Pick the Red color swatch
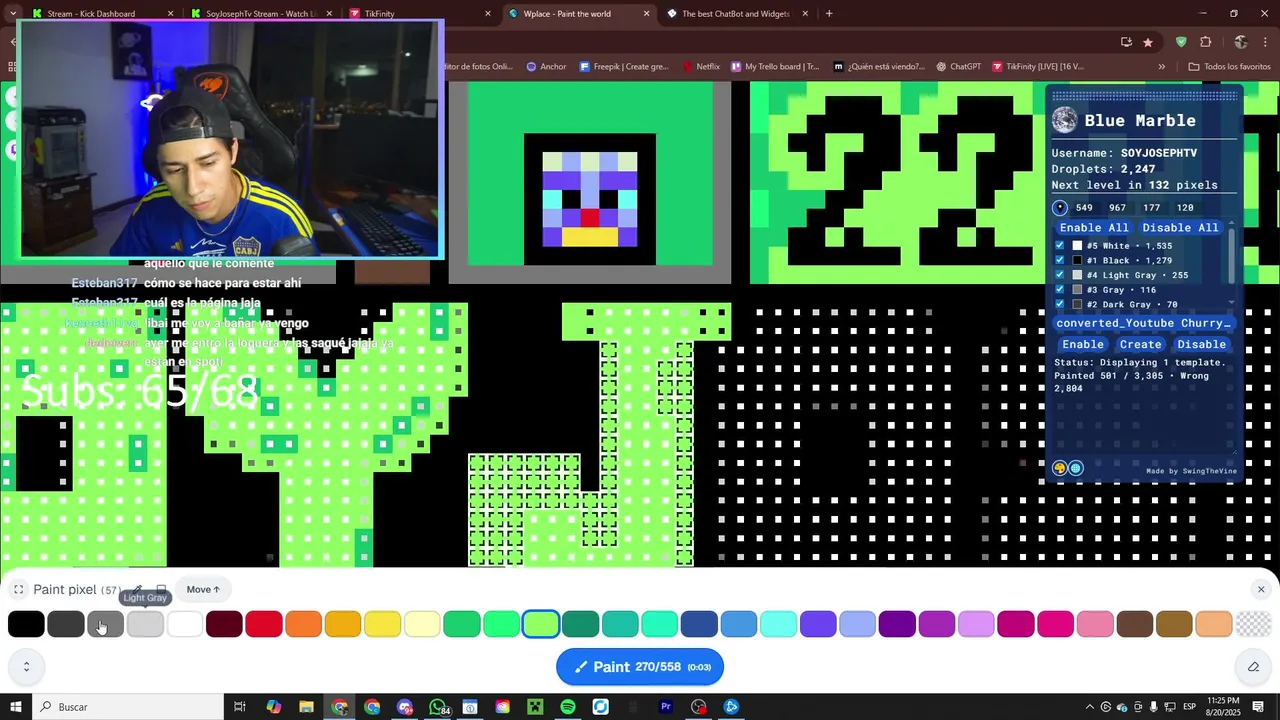Viewport: 1280px width, 720px height. point(264,624)
